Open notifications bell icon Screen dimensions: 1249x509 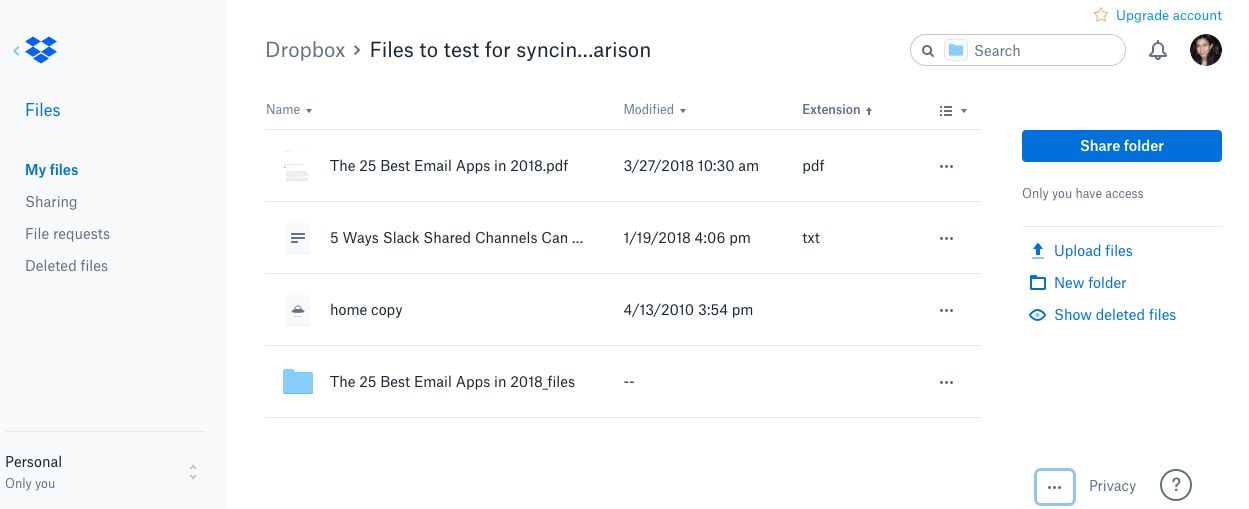pyautogui.click(x=1158, y=51)
